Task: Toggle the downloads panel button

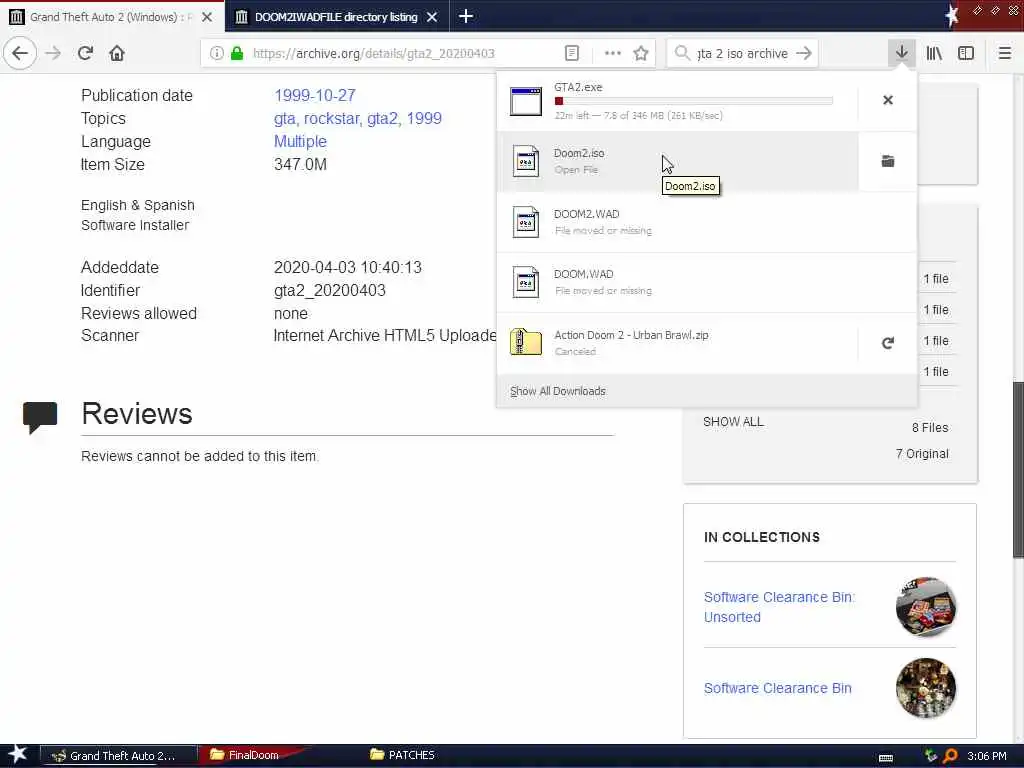Action: click(901, 53)
